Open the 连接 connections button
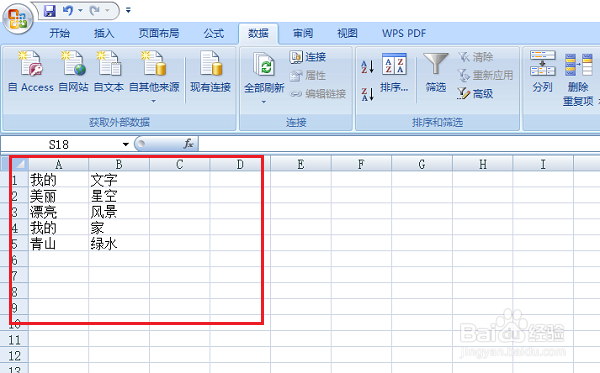The image size is (600, 373). [x=308, y=57]
